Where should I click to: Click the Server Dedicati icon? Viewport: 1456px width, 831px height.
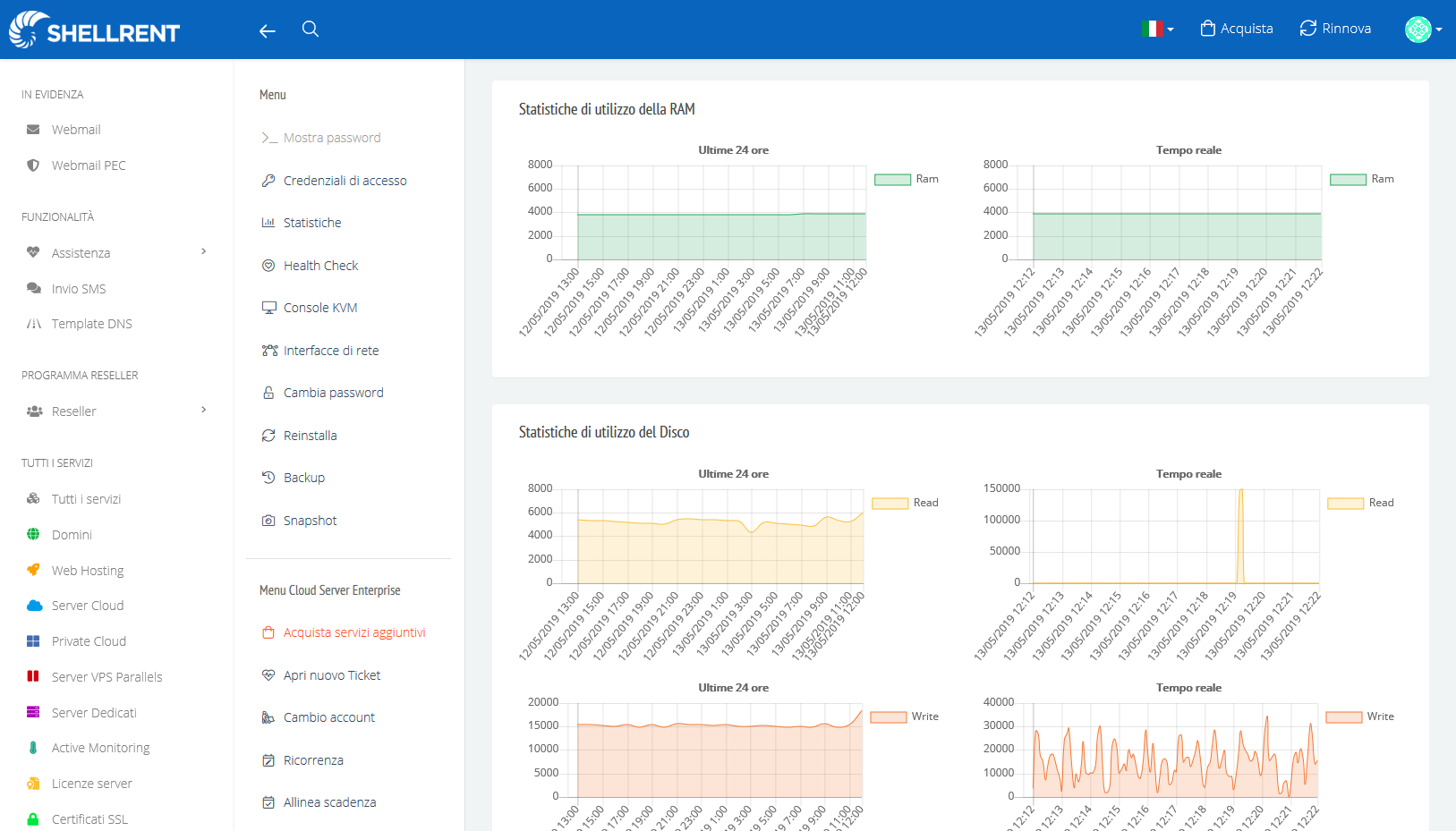(x=33, y=712)
